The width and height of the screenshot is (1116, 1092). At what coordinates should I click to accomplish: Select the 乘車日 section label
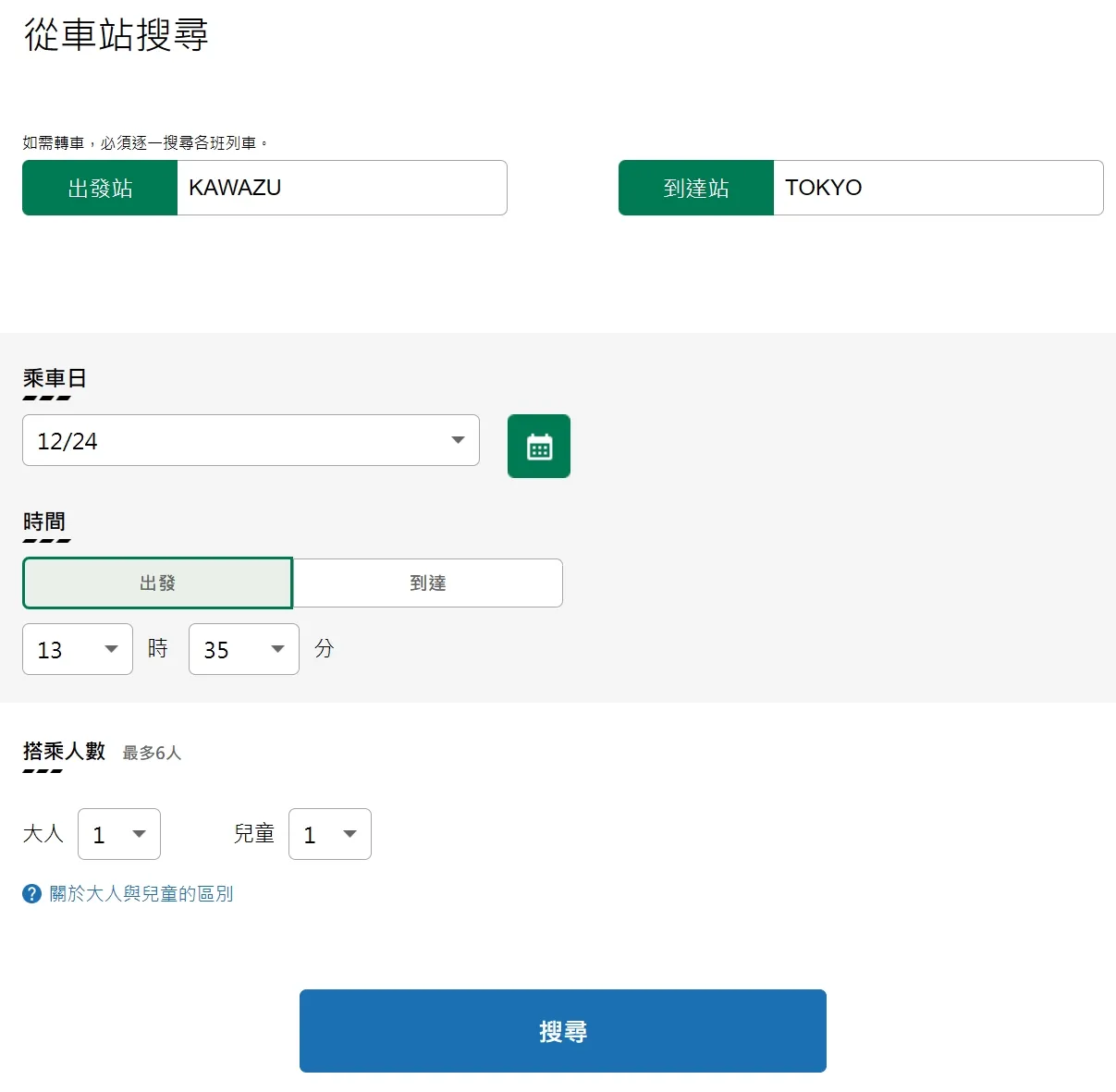coord(51,377)
